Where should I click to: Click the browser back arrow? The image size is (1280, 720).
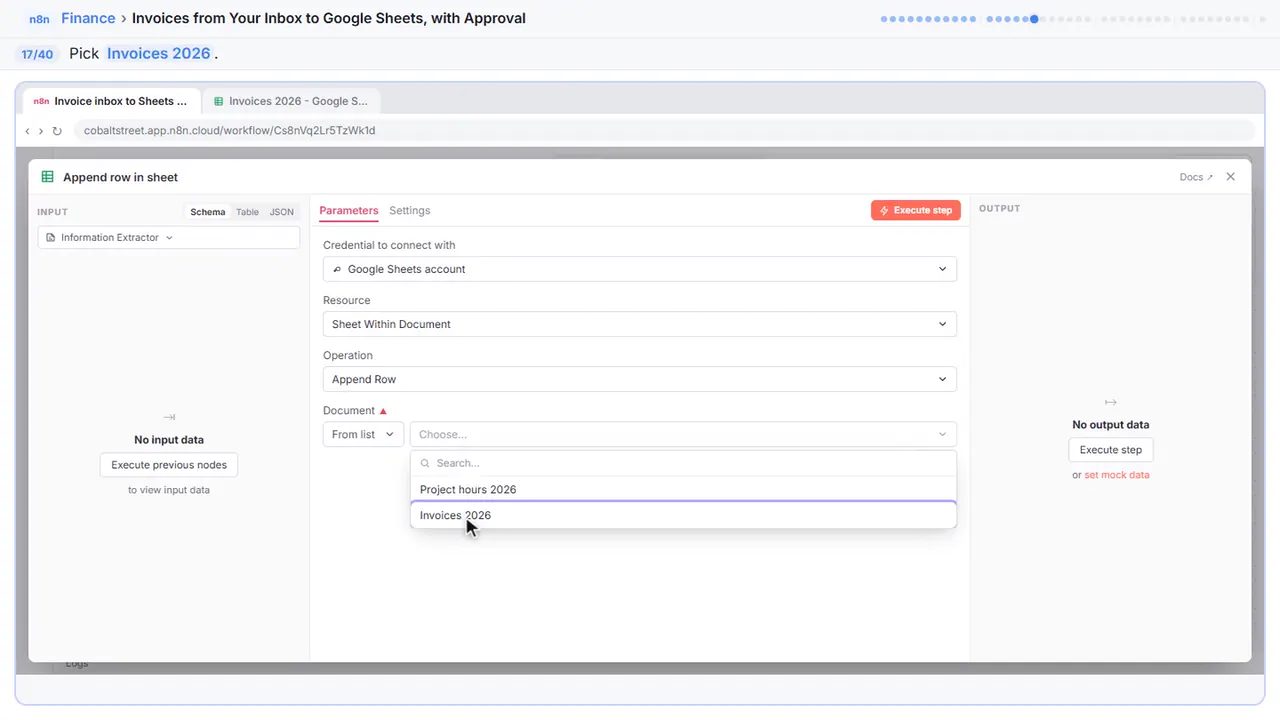pyautogui.click(x=28, y=131)
